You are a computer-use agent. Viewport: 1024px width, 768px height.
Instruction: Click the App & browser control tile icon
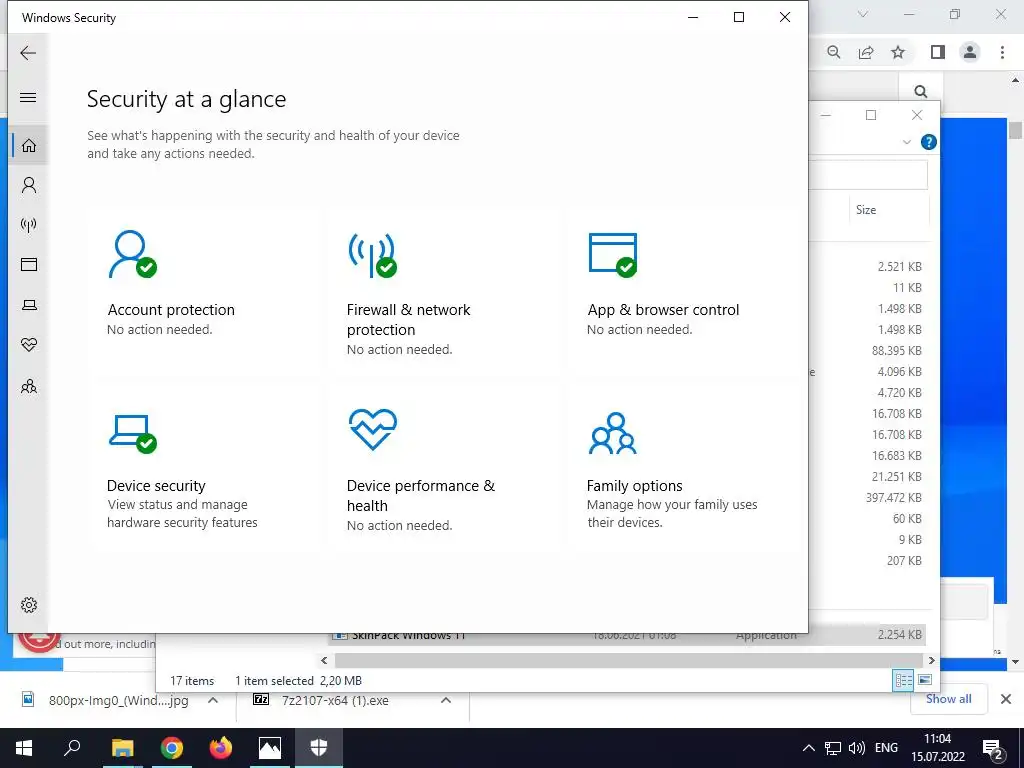[x=613, y=255]
